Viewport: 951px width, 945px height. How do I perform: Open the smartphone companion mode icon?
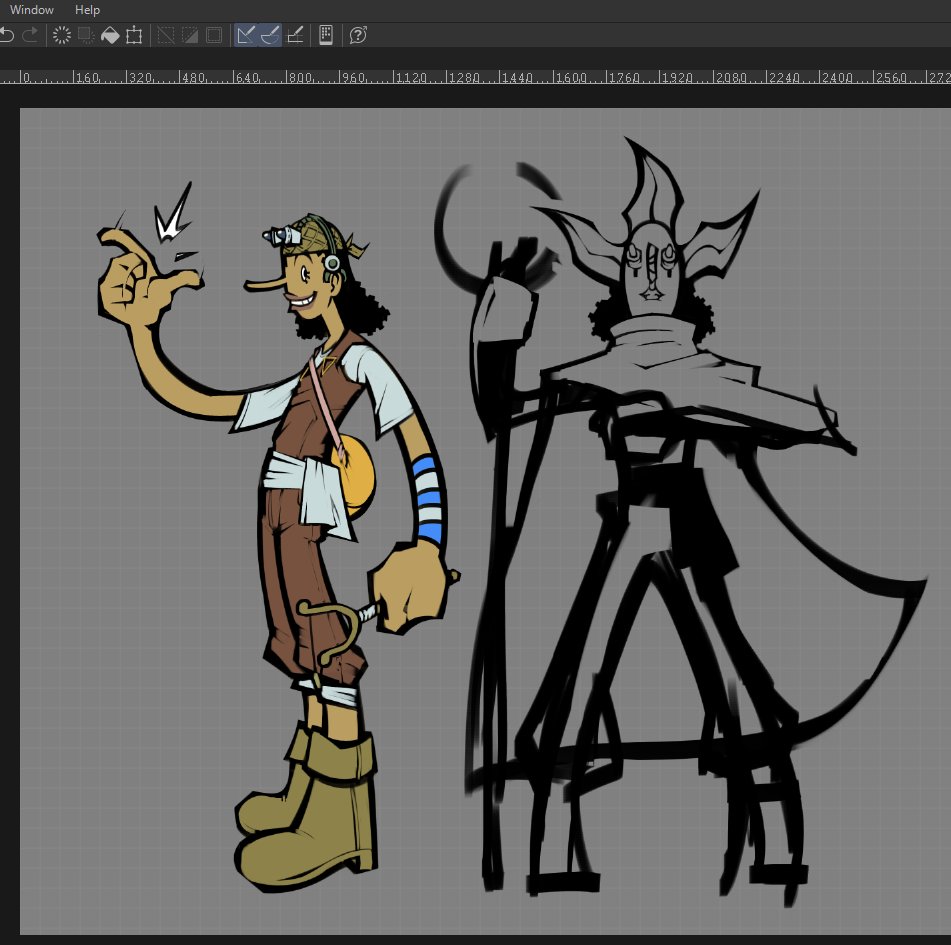tap(326, 35)
